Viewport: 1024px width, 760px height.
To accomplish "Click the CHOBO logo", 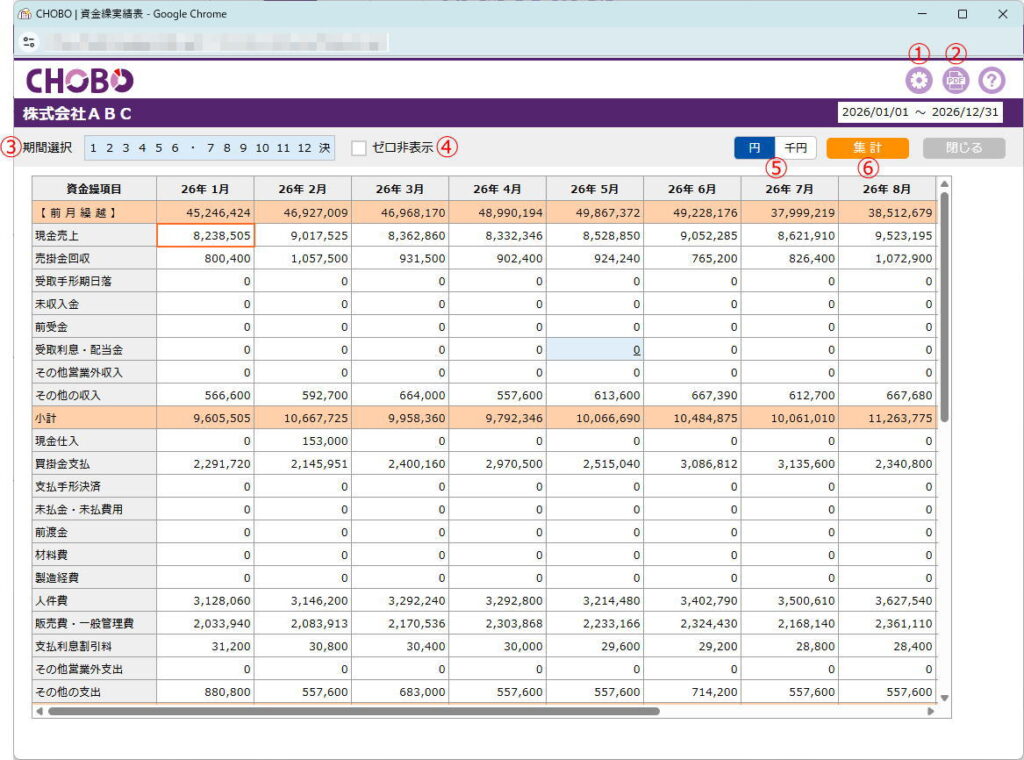I will point(79,81).
